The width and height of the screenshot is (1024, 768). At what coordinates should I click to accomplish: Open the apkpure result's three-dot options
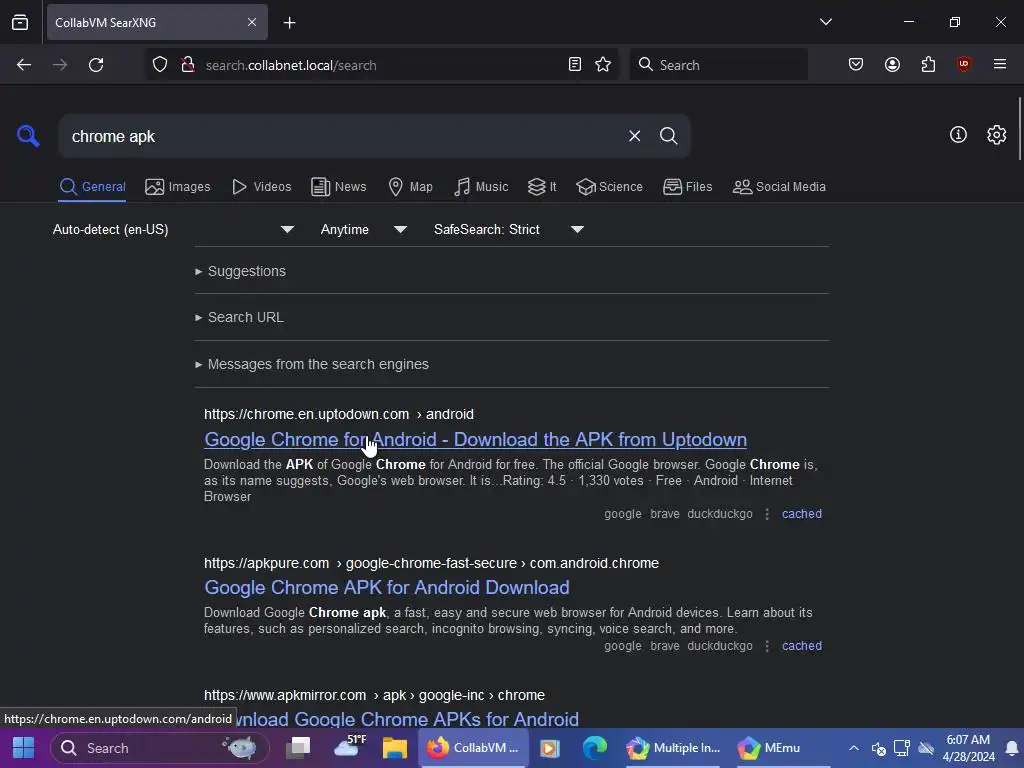pos(767,646)
